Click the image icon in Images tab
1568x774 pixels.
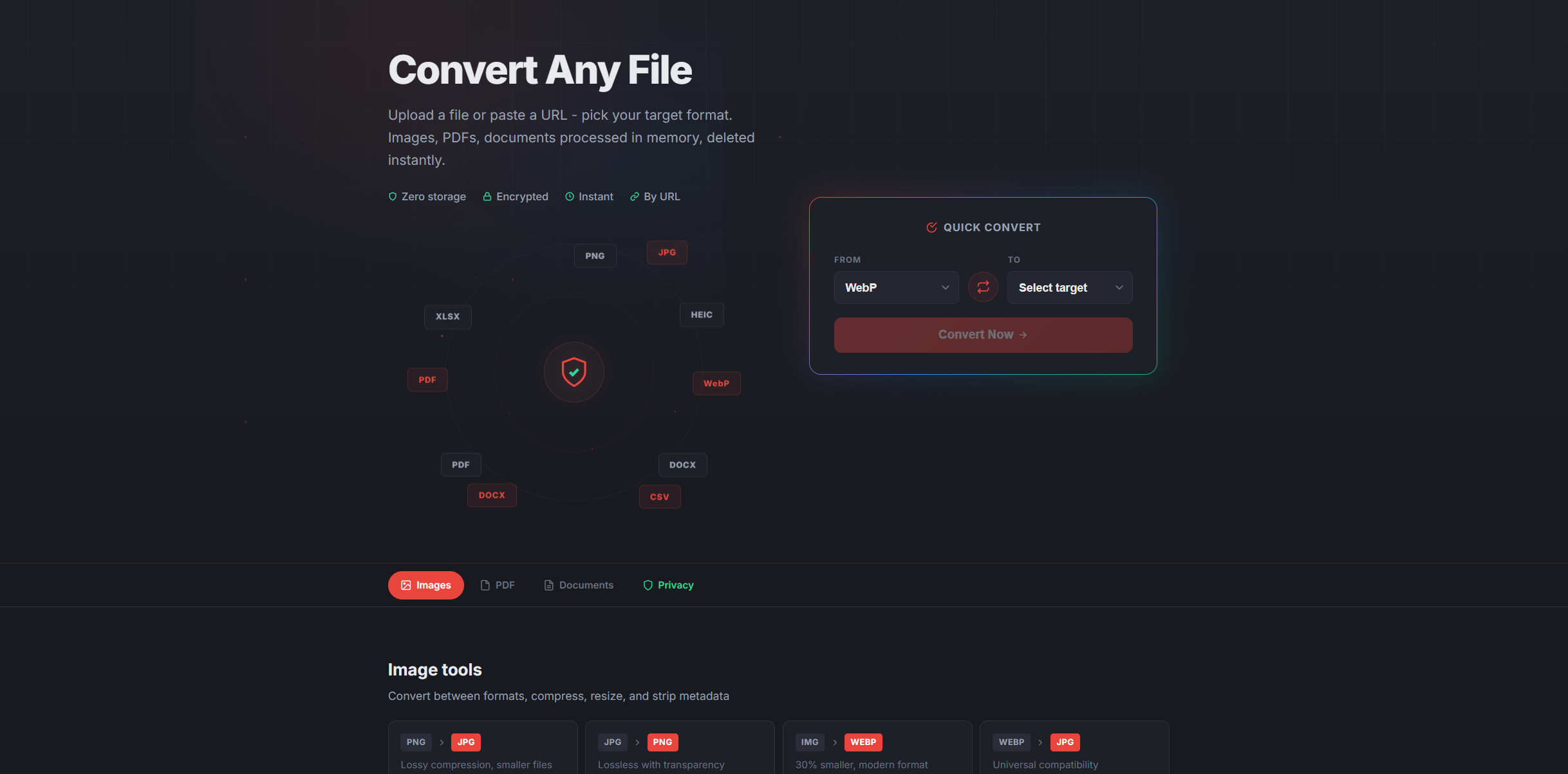coord(406,585)
